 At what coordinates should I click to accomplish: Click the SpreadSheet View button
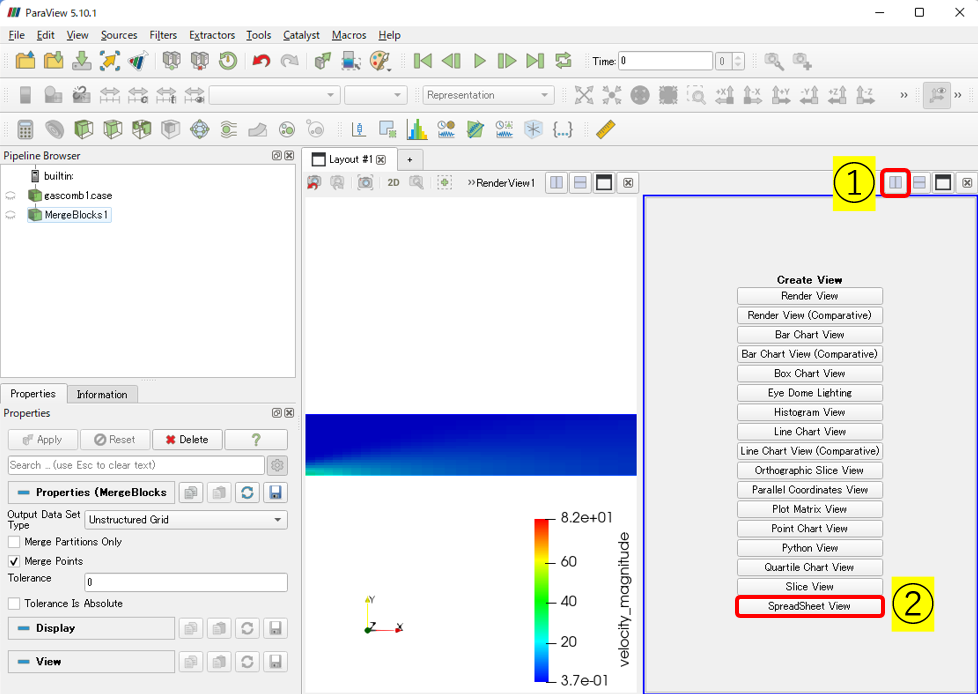pos(809,606)
